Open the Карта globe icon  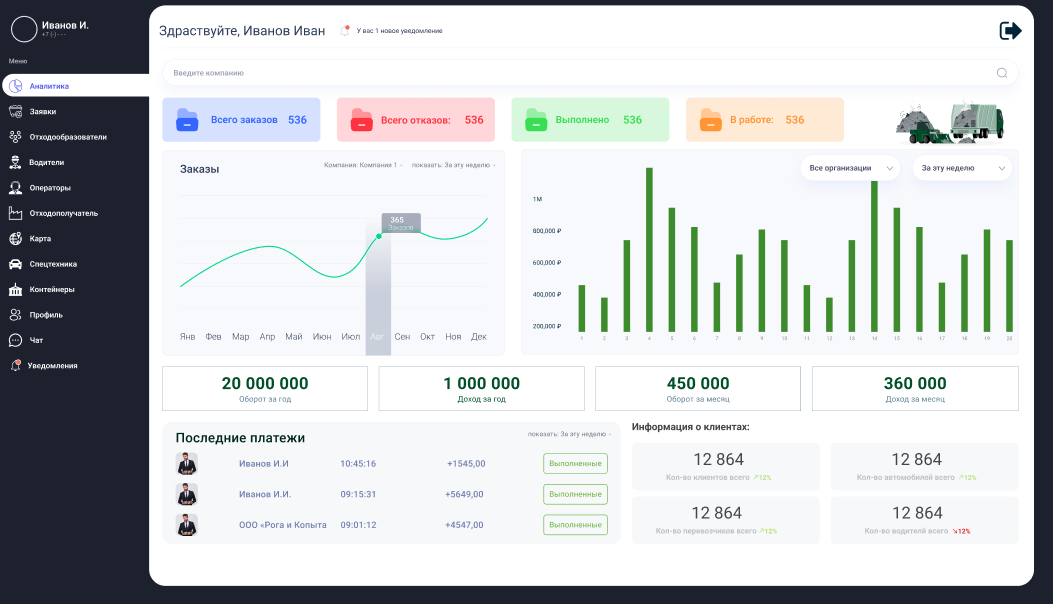(x=15, y=239)
